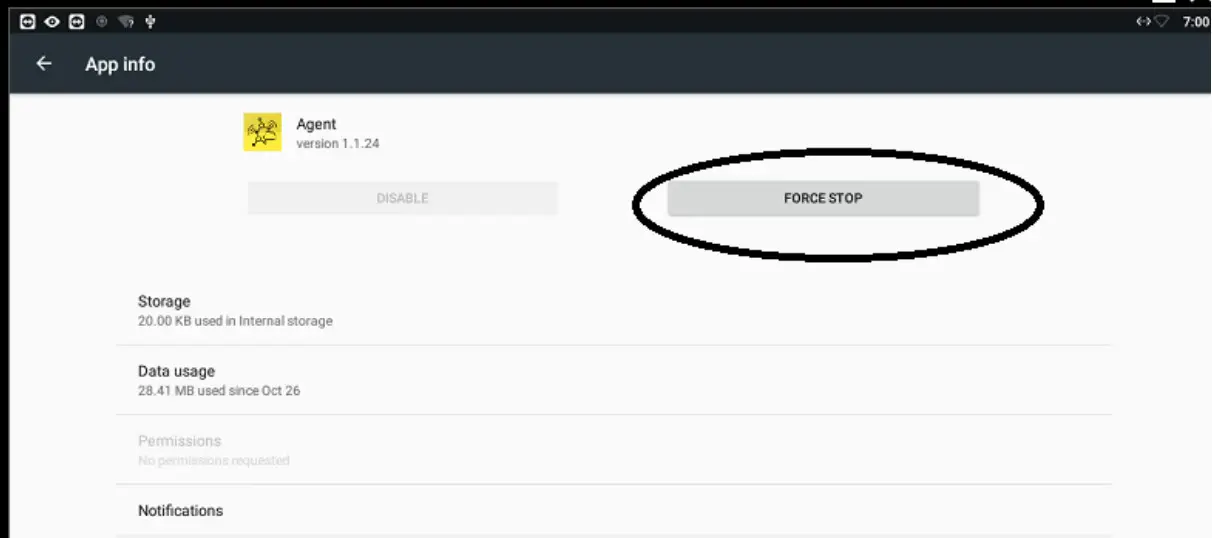This screenshot has height=538, width=1212.
Task: Open the Notifications settings row
Action: [613, 511]
